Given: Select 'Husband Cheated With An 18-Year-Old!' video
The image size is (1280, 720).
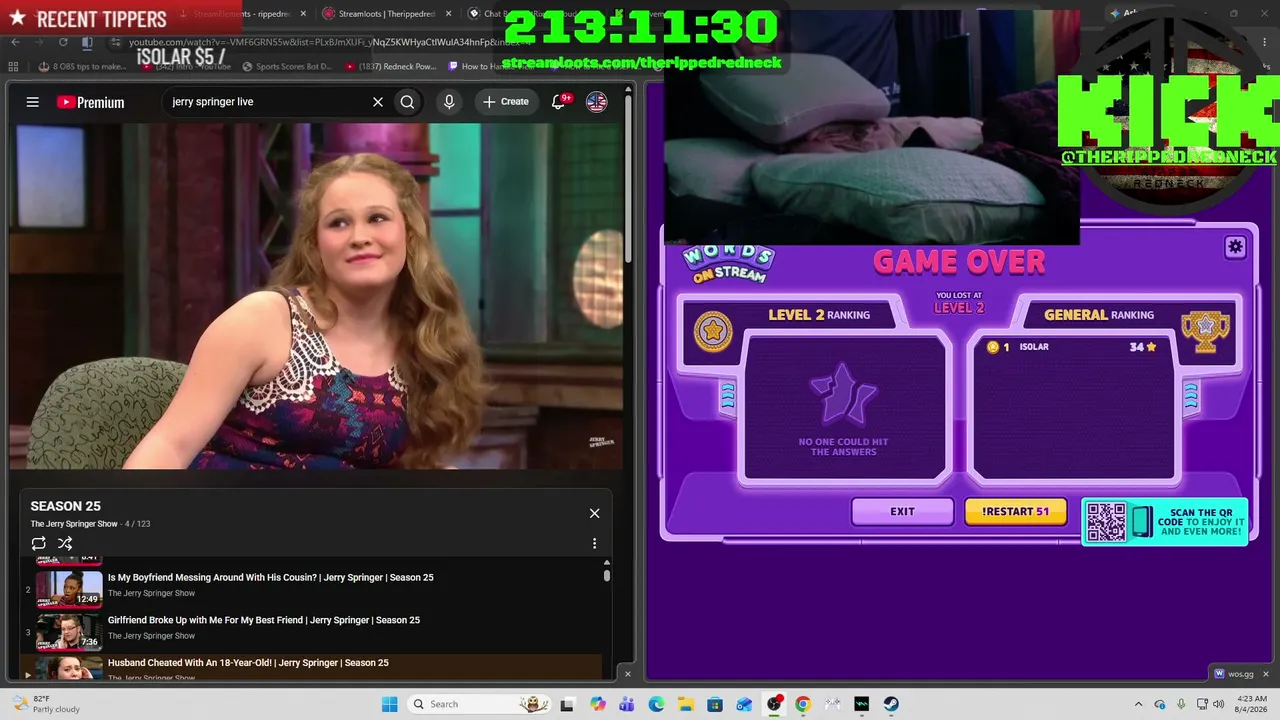Looking at the screenshot, I should (x=248, y=663).
